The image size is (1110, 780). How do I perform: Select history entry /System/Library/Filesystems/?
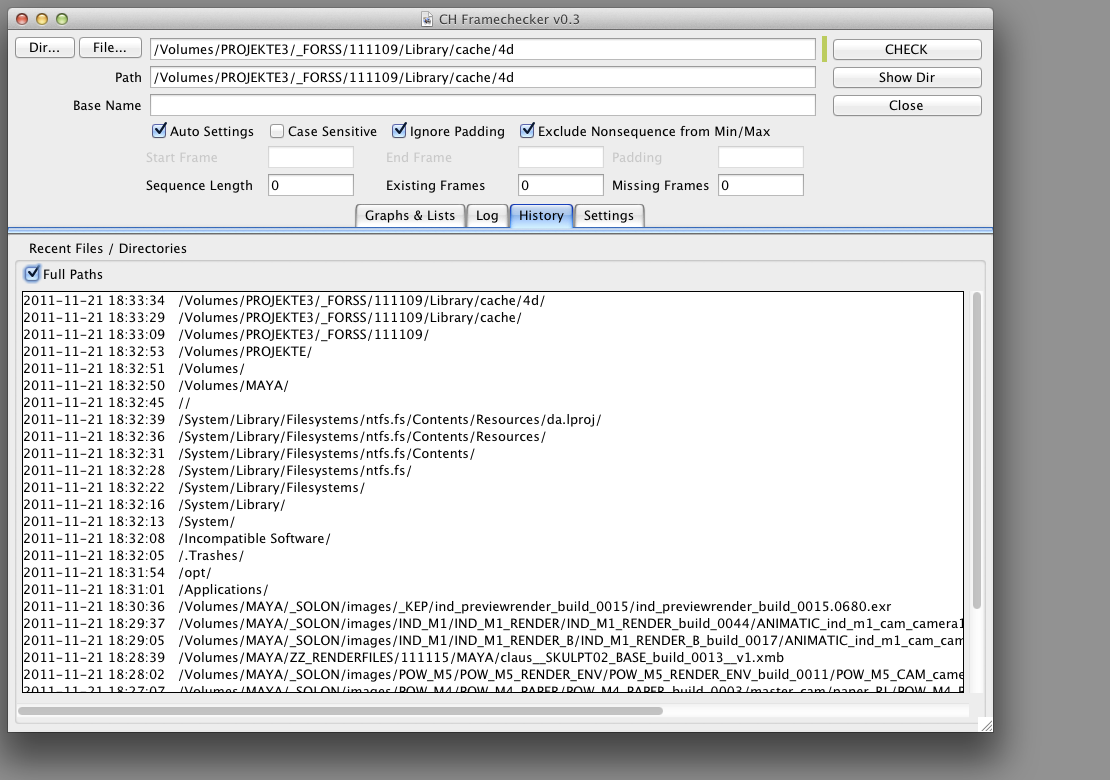(493, 488)
